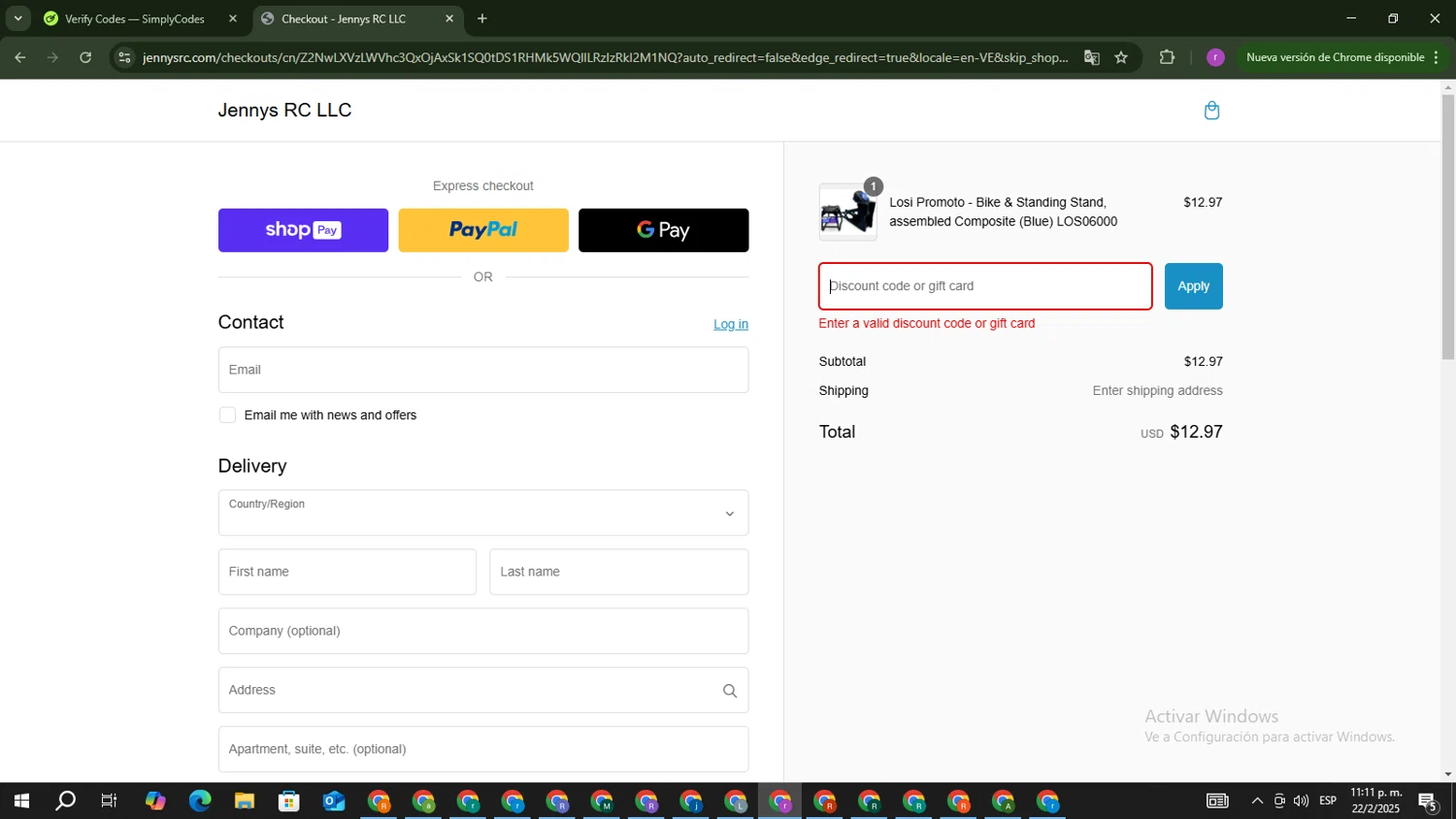Open the Chrome extensions puzzle icon
1456x819 pixels.
1167,57
